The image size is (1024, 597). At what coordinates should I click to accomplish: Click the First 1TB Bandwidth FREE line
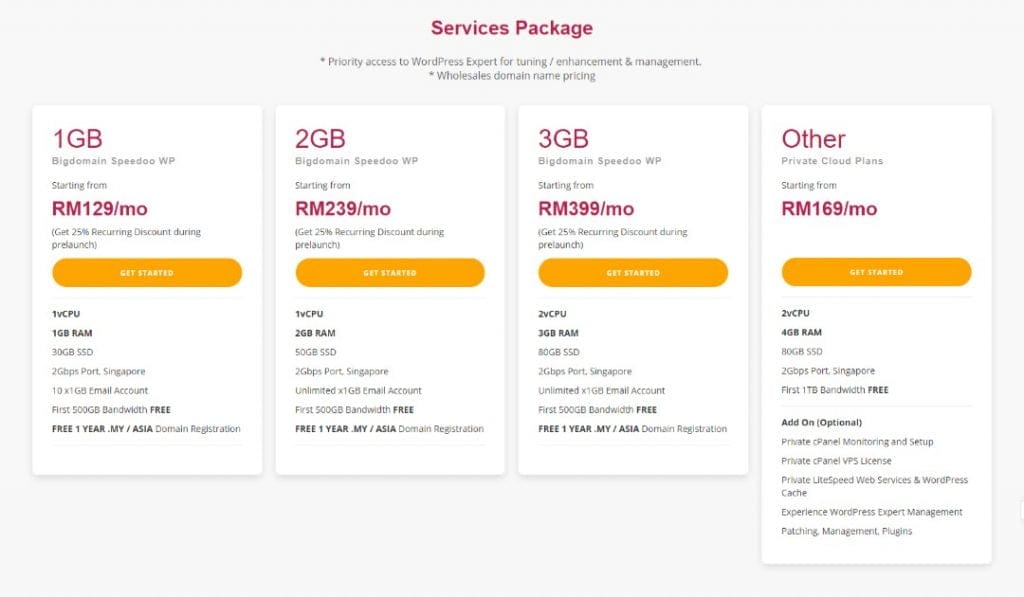(834, 390)
